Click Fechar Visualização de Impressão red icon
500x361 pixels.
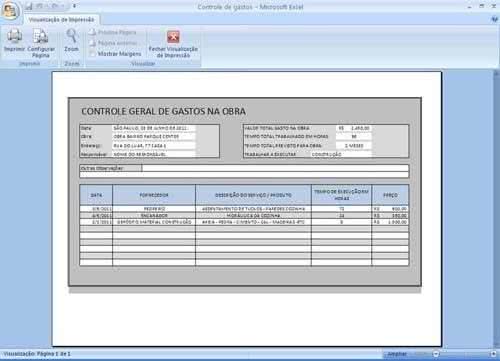(x=173, y=37)
